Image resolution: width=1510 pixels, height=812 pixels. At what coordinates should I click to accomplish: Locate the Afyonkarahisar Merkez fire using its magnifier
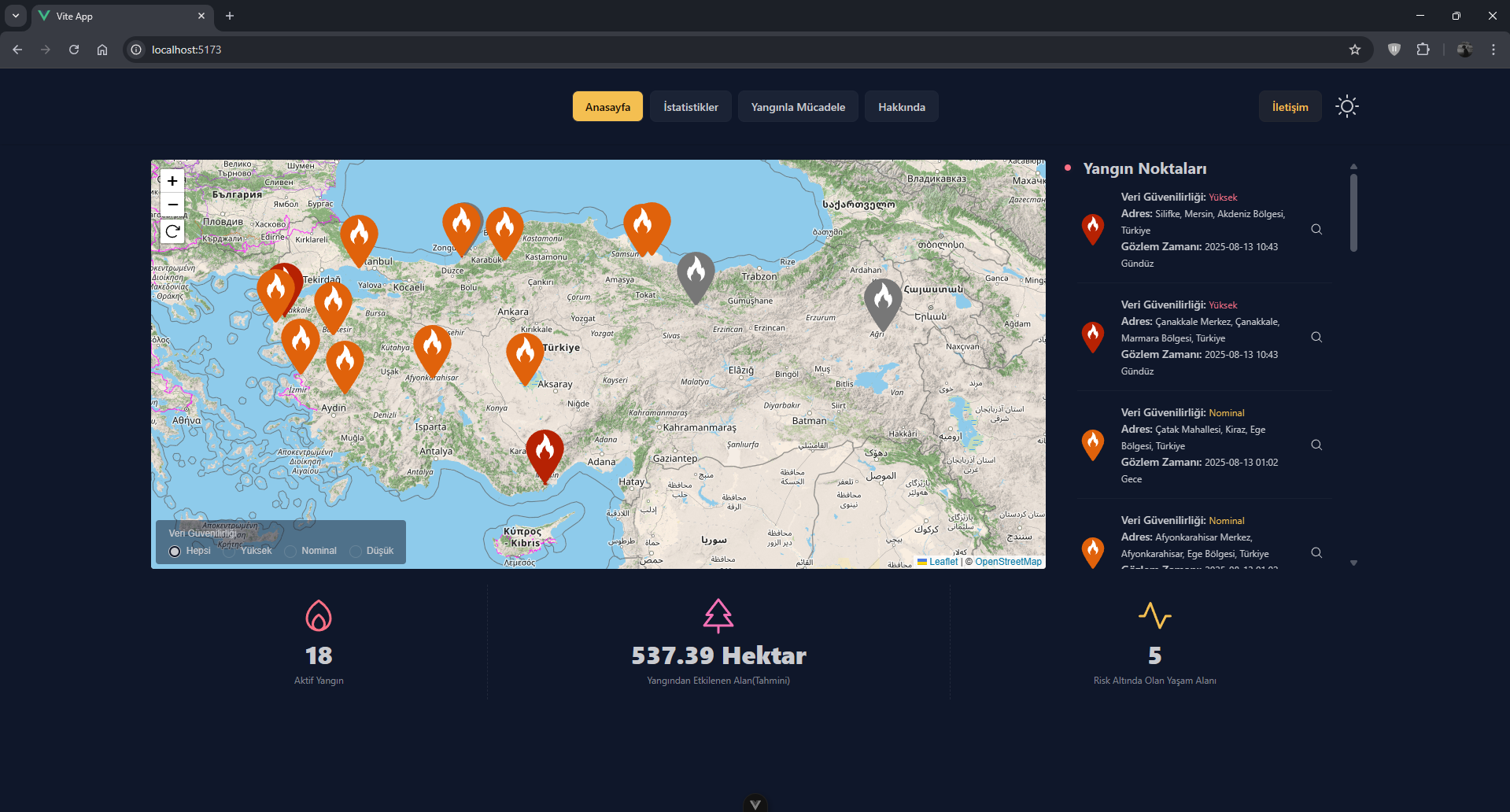coord(1316,553)
